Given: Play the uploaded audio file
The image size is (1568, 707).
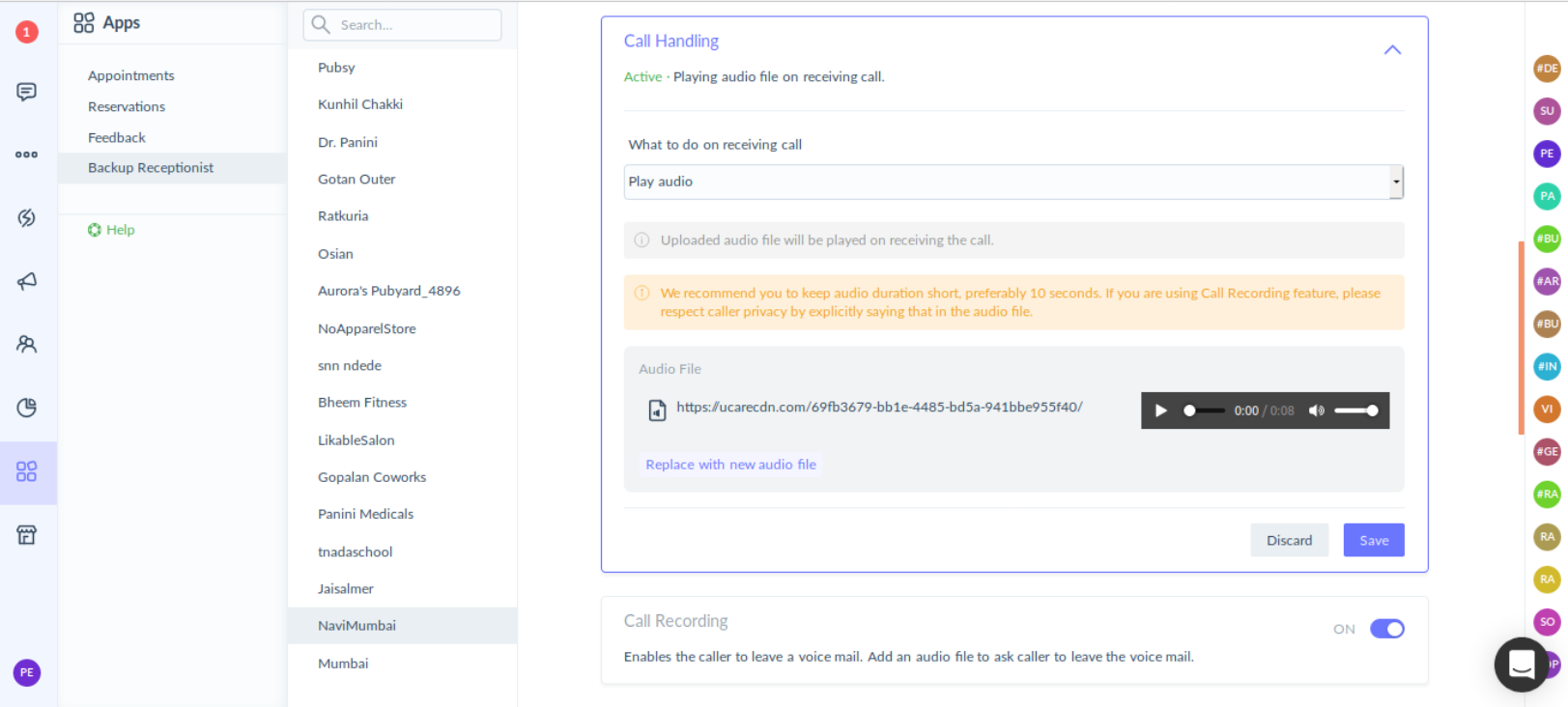Looking at the screenshot, I should 1161,410.
